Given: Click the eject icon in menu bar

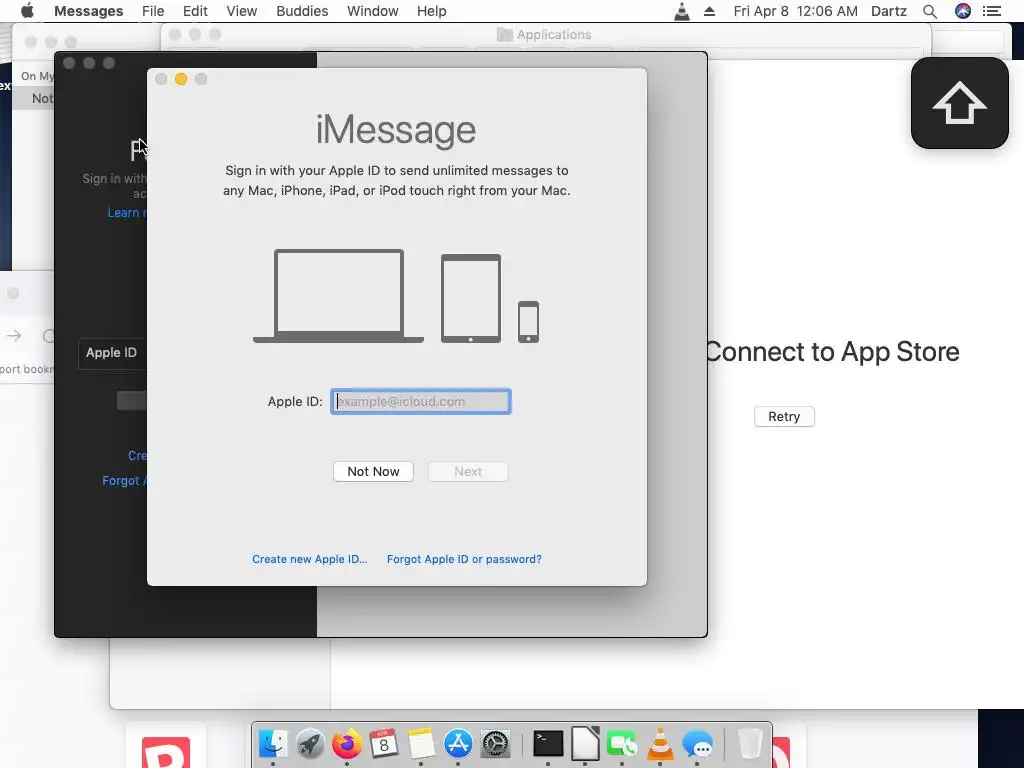Looking at the screenshot, I should point(709,11).
